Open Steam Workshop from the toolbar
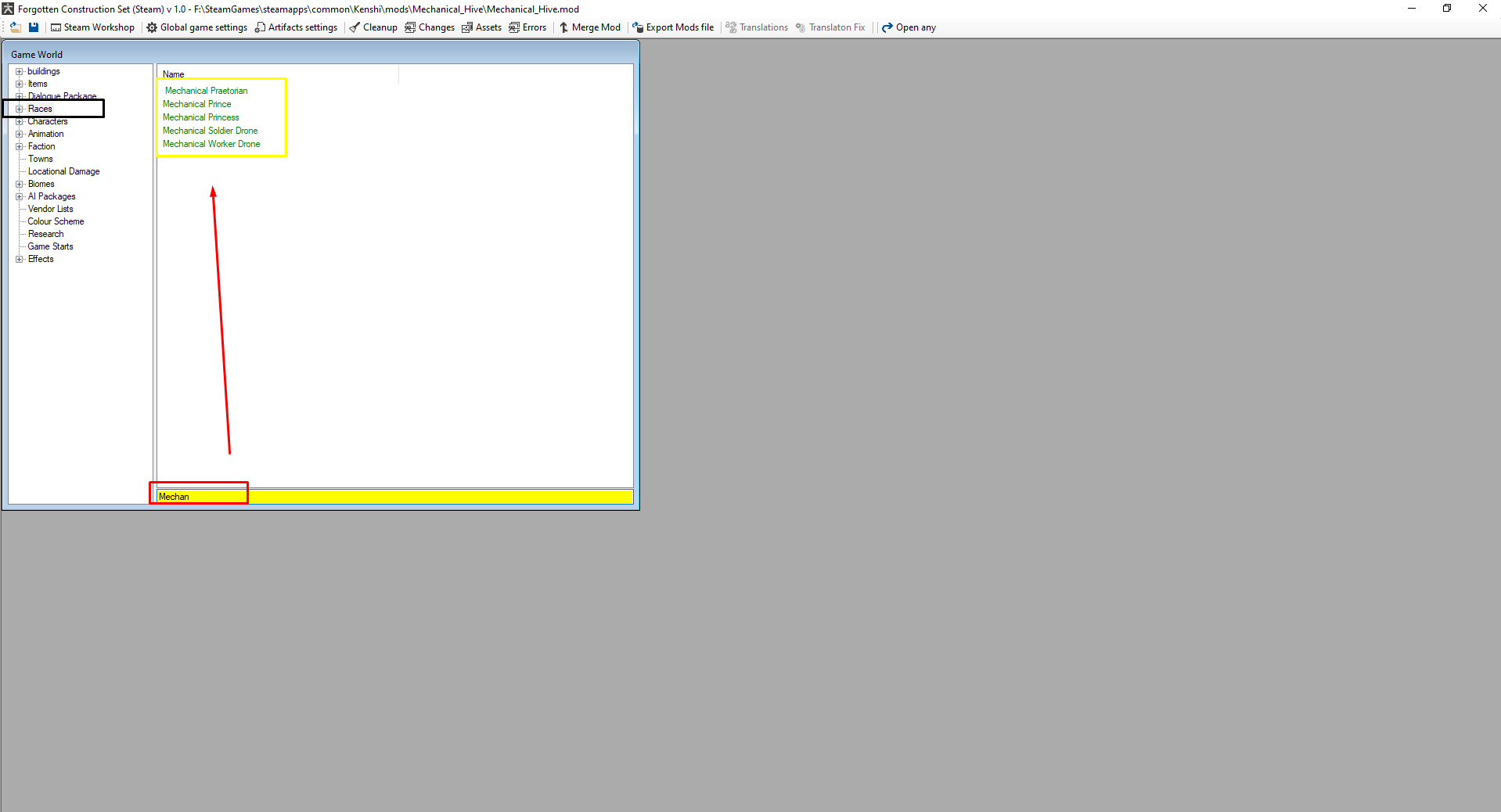Screen dimensions: 1501x812 coord(92,27)
